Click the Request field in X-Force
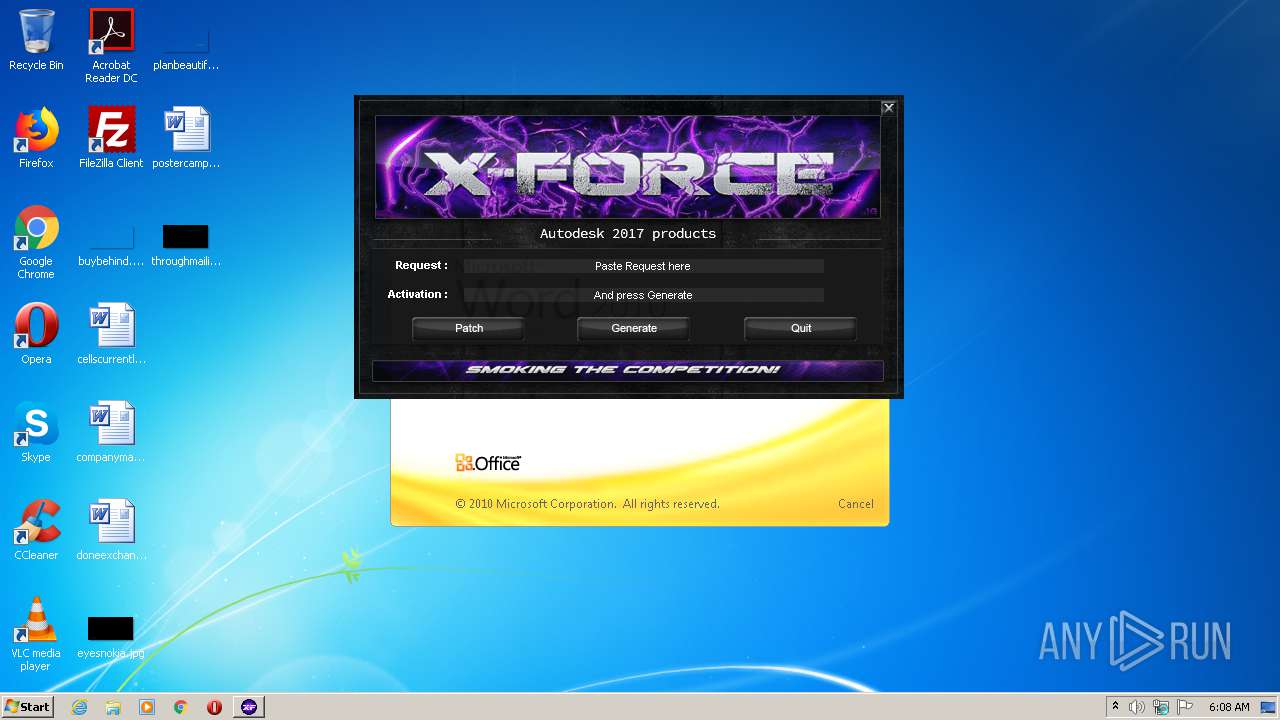The height and width of the screenshot is (720, 1280). tap(643, 266)
